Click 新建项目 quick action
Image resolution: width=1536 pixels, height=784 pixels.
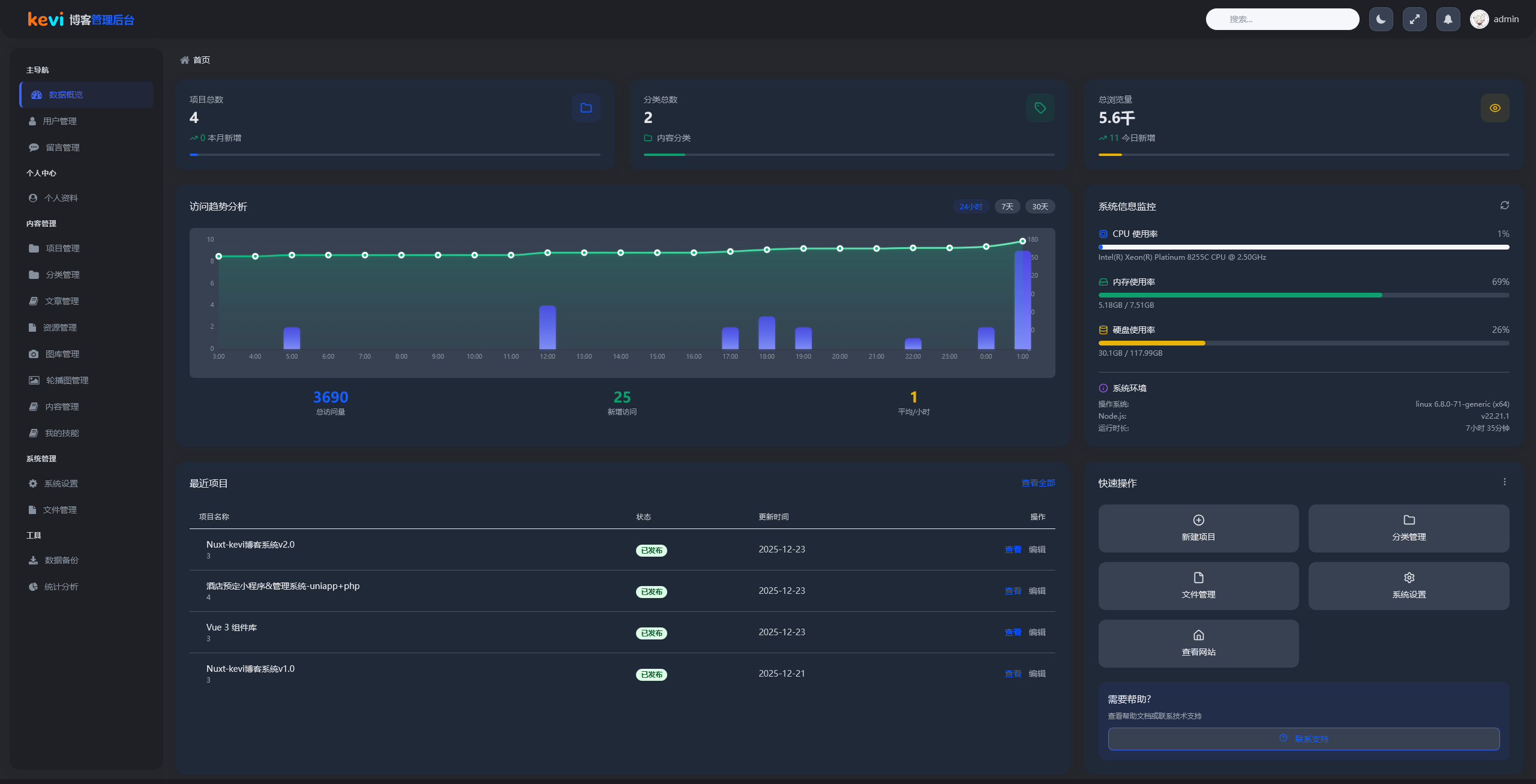coord(1198,528)
